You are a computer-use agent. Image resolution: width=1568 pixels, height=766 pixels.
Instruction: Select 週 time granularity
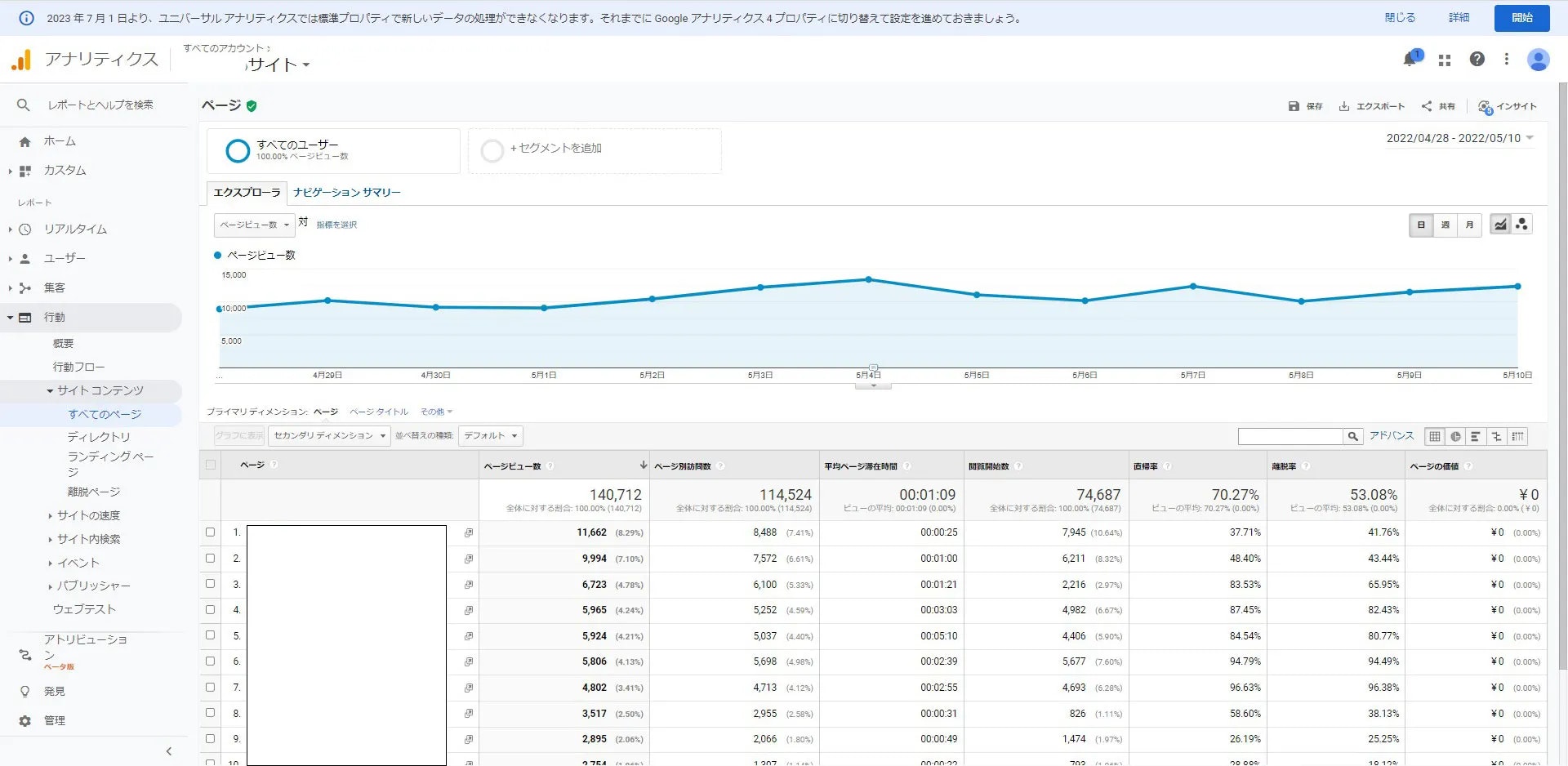point(1445,225)
